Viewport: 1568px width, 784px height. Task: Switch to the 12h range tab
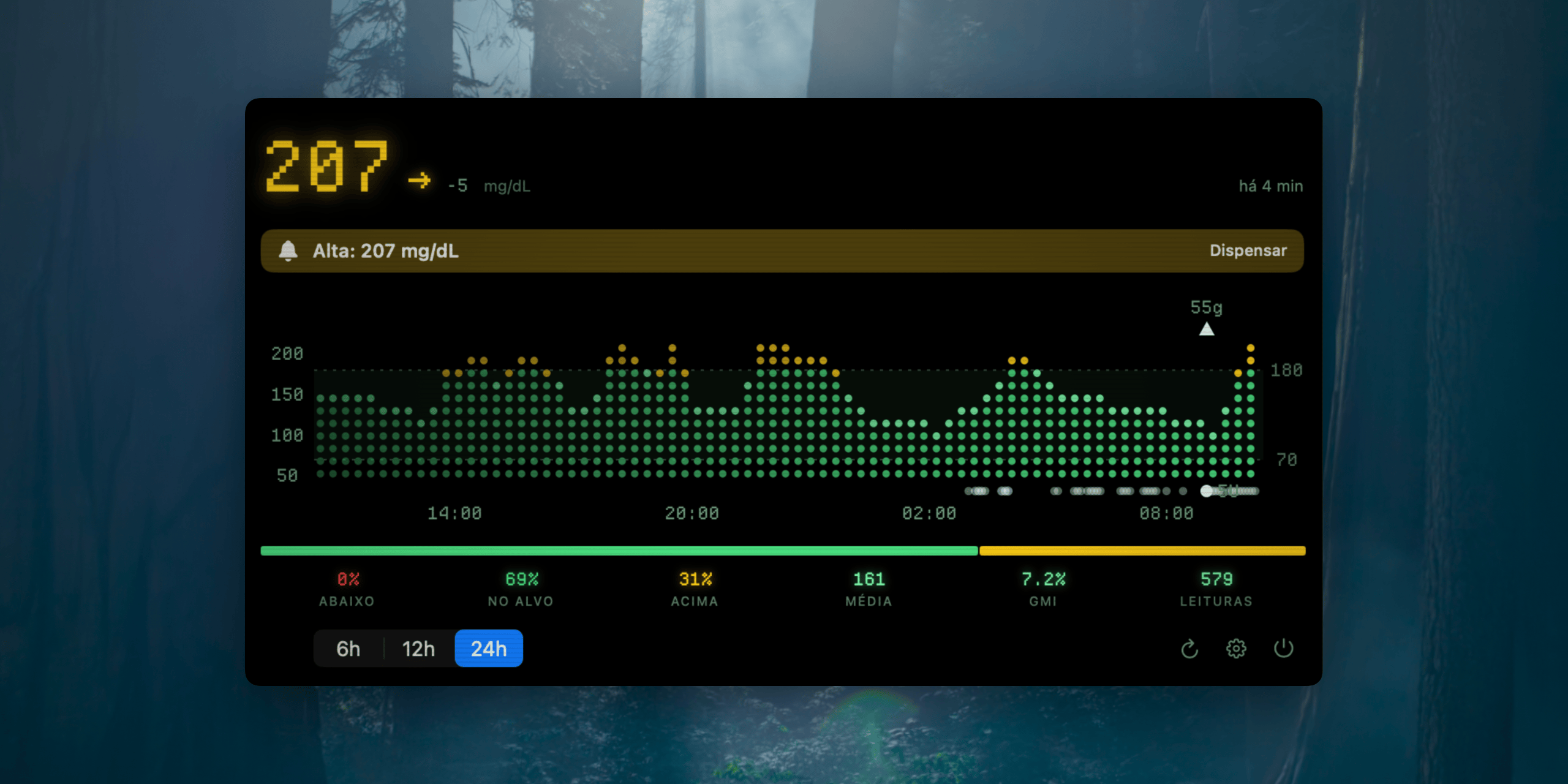[418, 649]
